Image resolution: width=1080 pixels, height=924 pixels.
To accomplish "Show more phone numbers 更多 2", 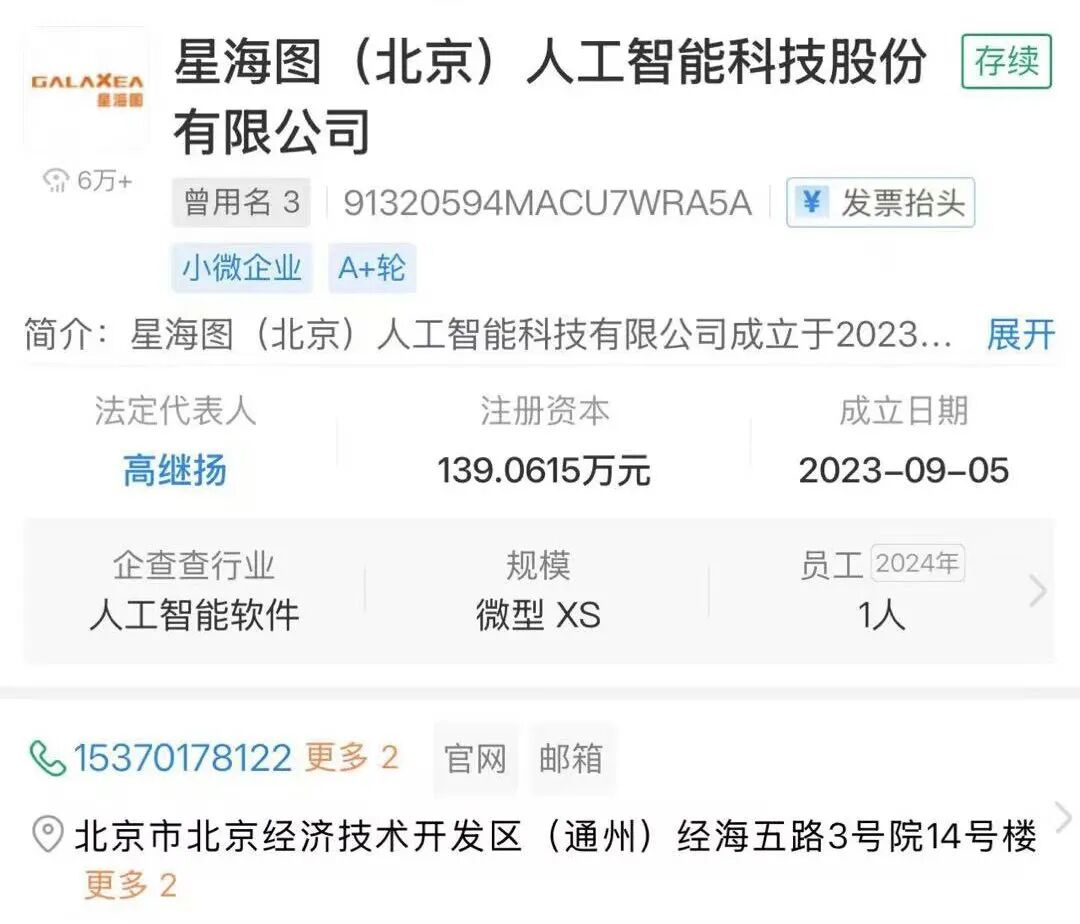I will pos(352,757).
